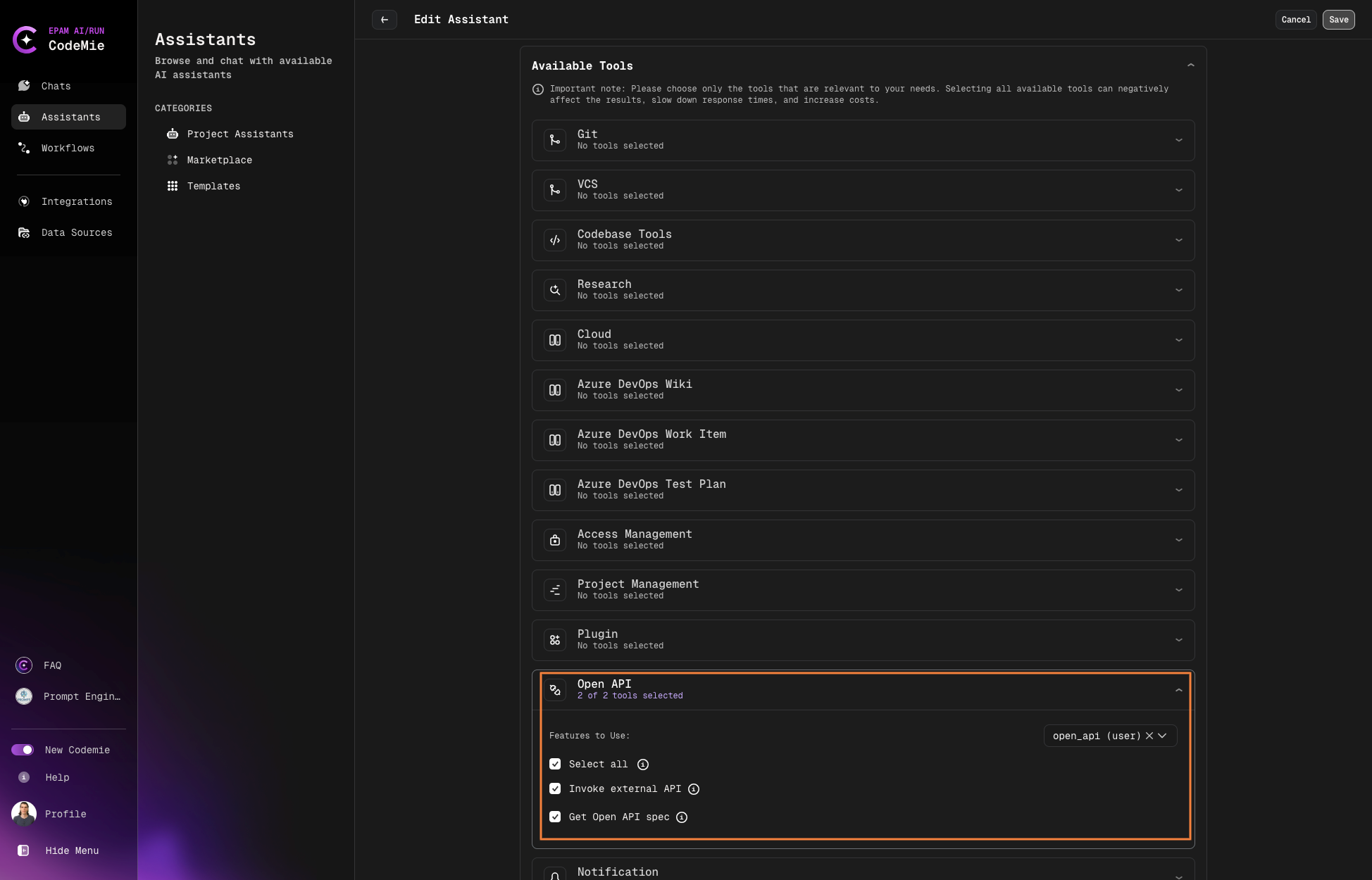
Task: Open Integrations from the sidebar icon
Action: (23, 201)
